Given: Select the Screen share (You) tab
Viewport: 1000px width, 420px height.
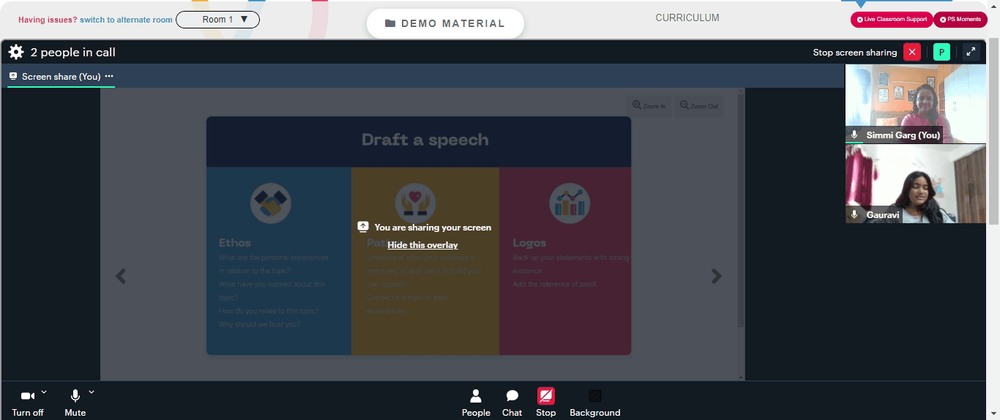Looking at the screenshot, I should [61, 76].
